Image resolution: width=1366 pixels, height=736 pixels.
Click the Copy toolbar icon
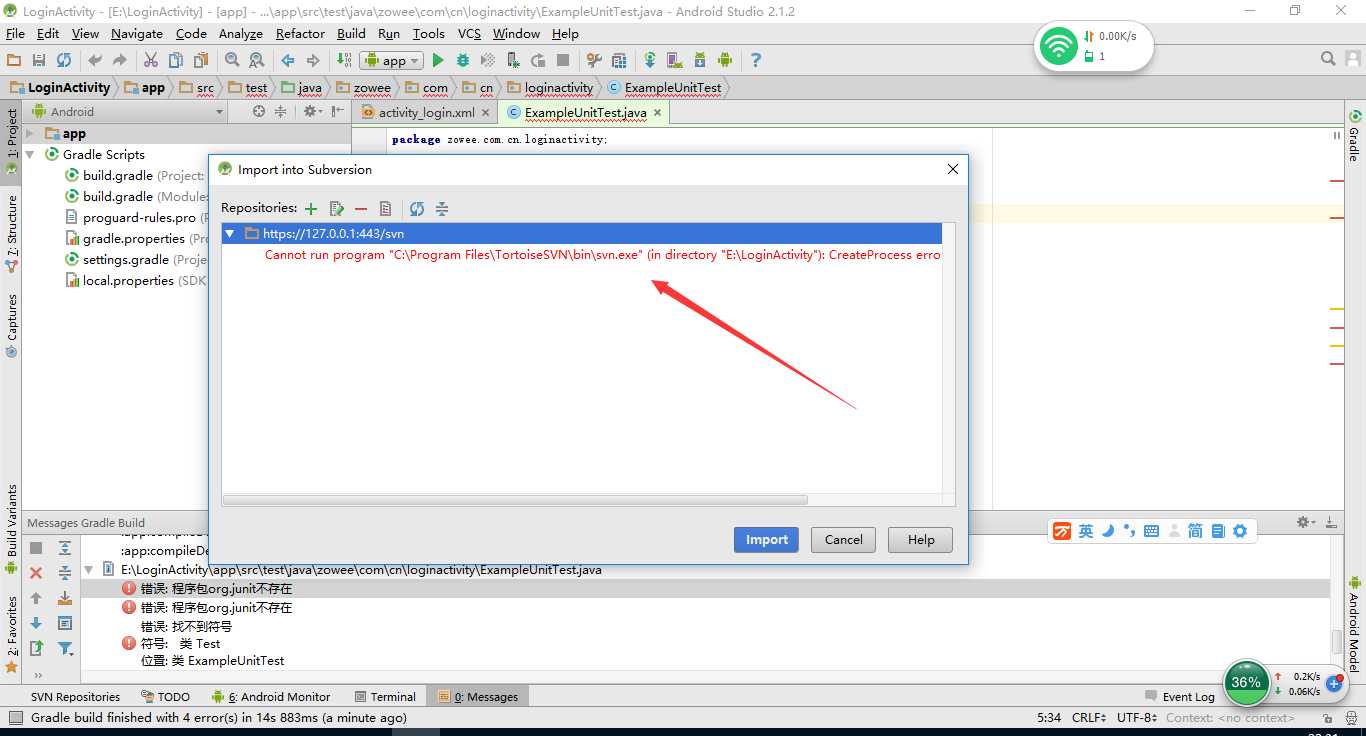point(176,60)
